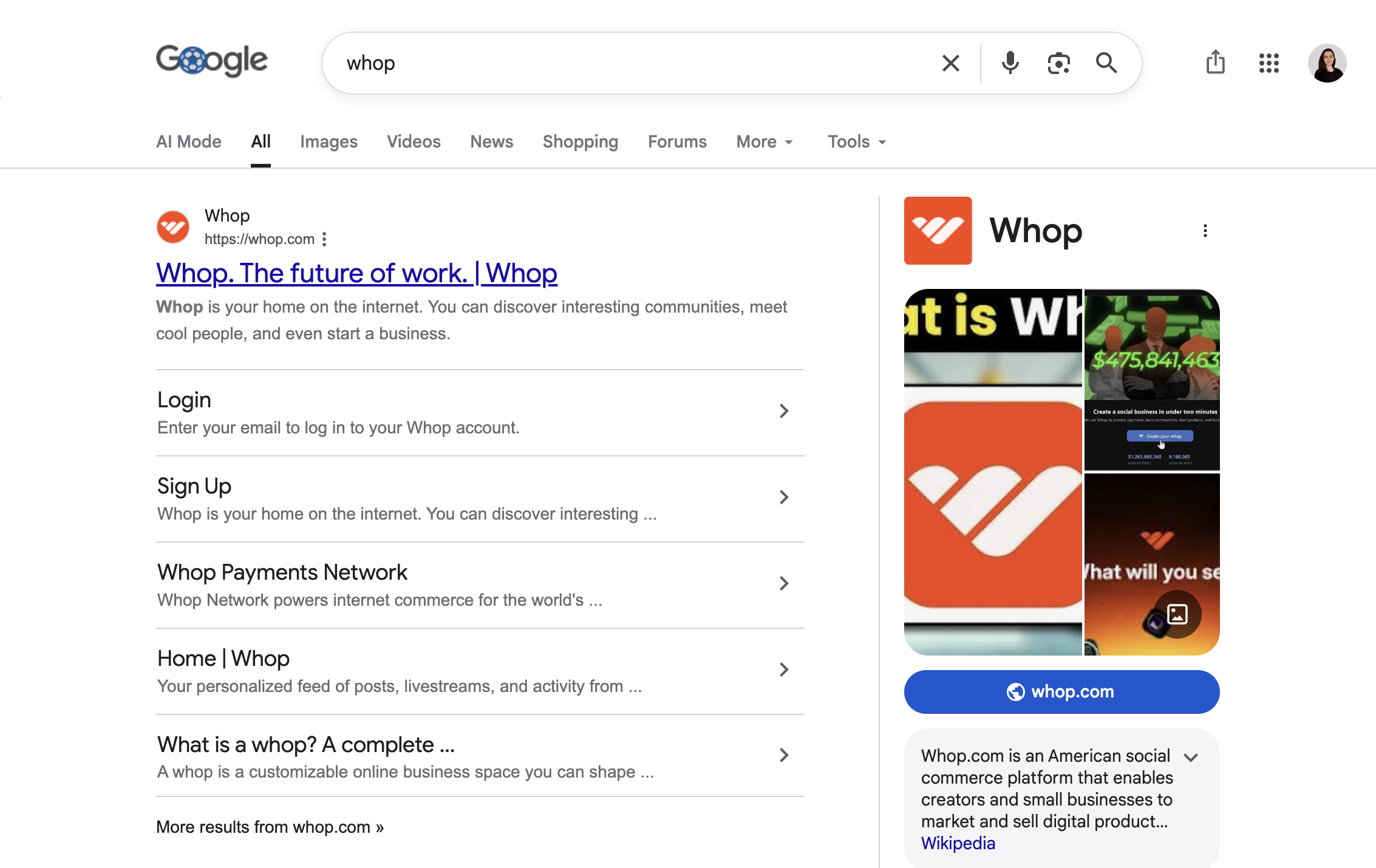Image resolution: width=1376 pixels, height=868 pixels.
Task: Click the share icon in header
Action: [x=1215, y=63]
